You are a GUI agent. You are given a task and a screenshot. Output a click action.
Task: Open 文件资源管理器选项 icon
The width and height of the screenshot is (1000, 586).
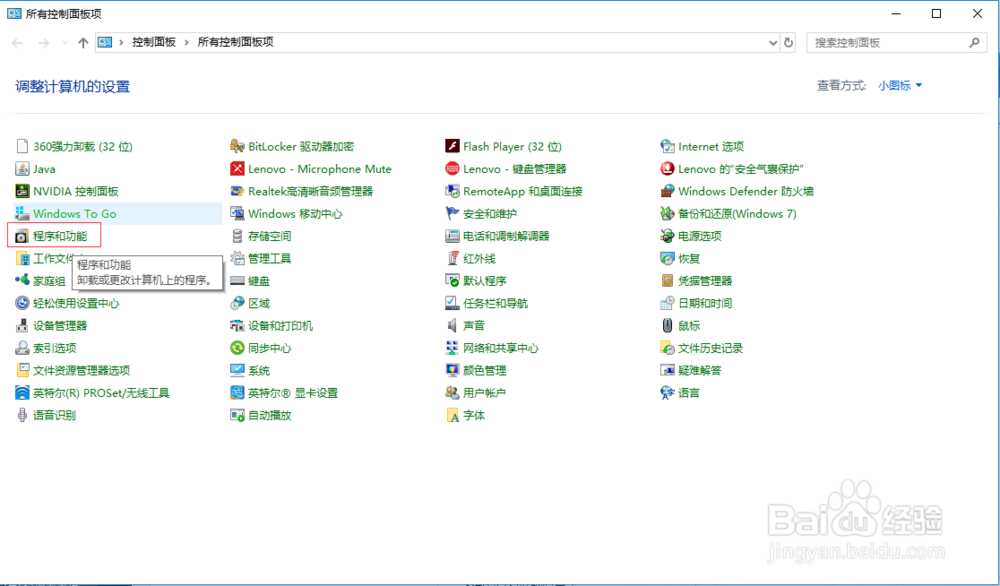pos(22,370)
